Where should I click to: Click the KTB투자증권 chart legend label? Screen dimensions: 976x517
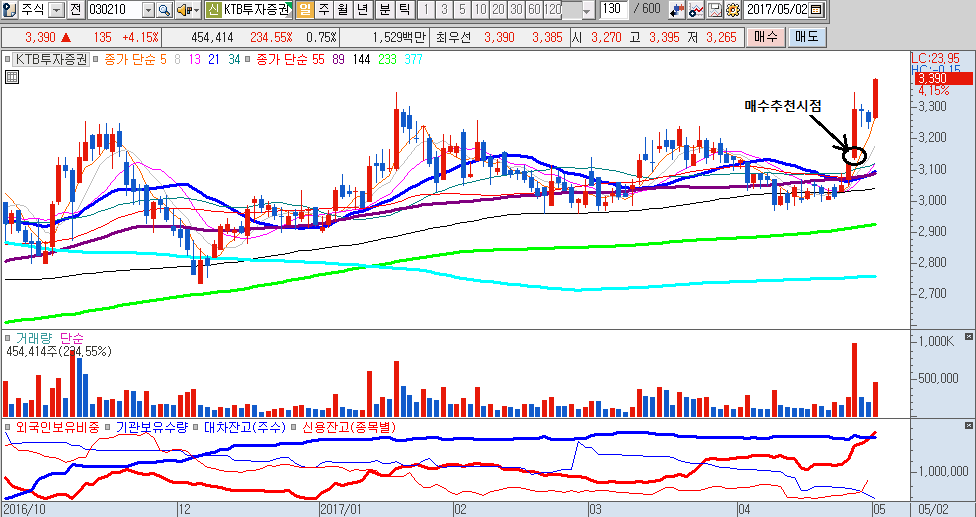(x=52, y=60)
